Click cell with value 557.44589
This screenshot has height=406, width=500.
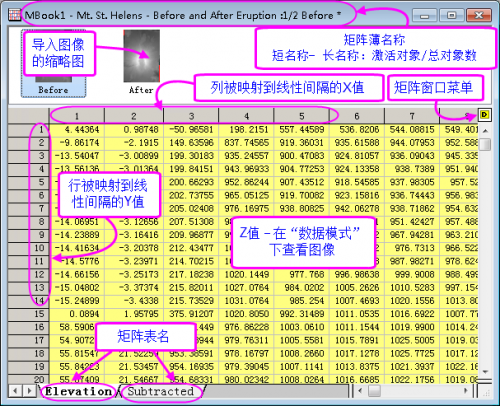coord(302,130)
